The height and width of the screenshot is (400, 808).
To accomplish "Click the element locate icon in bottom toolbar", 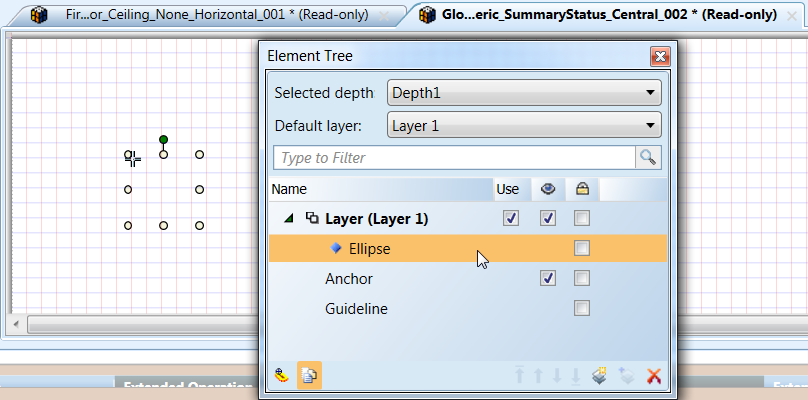I will 283,376.
